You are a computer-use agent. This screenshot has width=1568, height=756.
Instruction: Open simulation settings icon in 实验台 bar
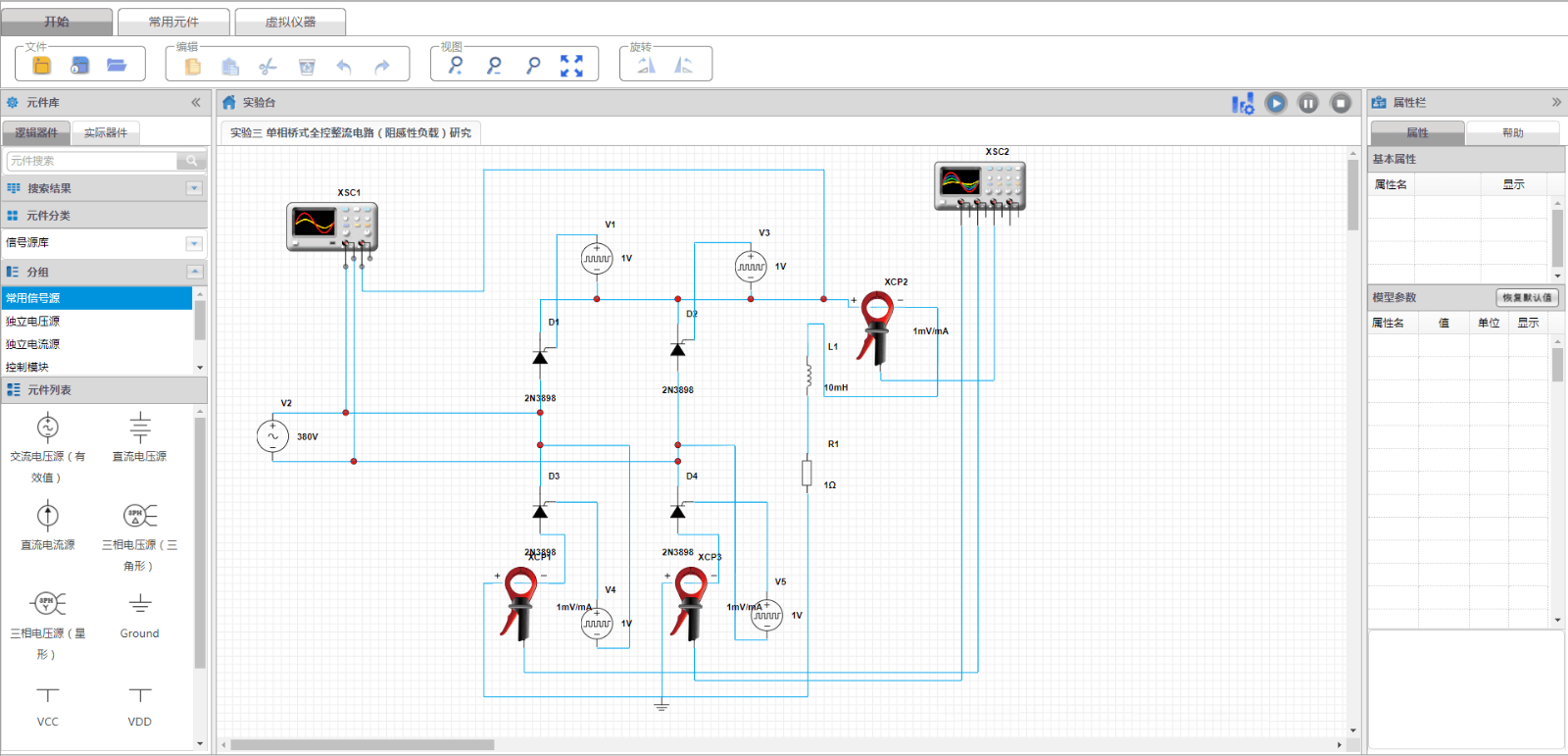[1243, 103]
